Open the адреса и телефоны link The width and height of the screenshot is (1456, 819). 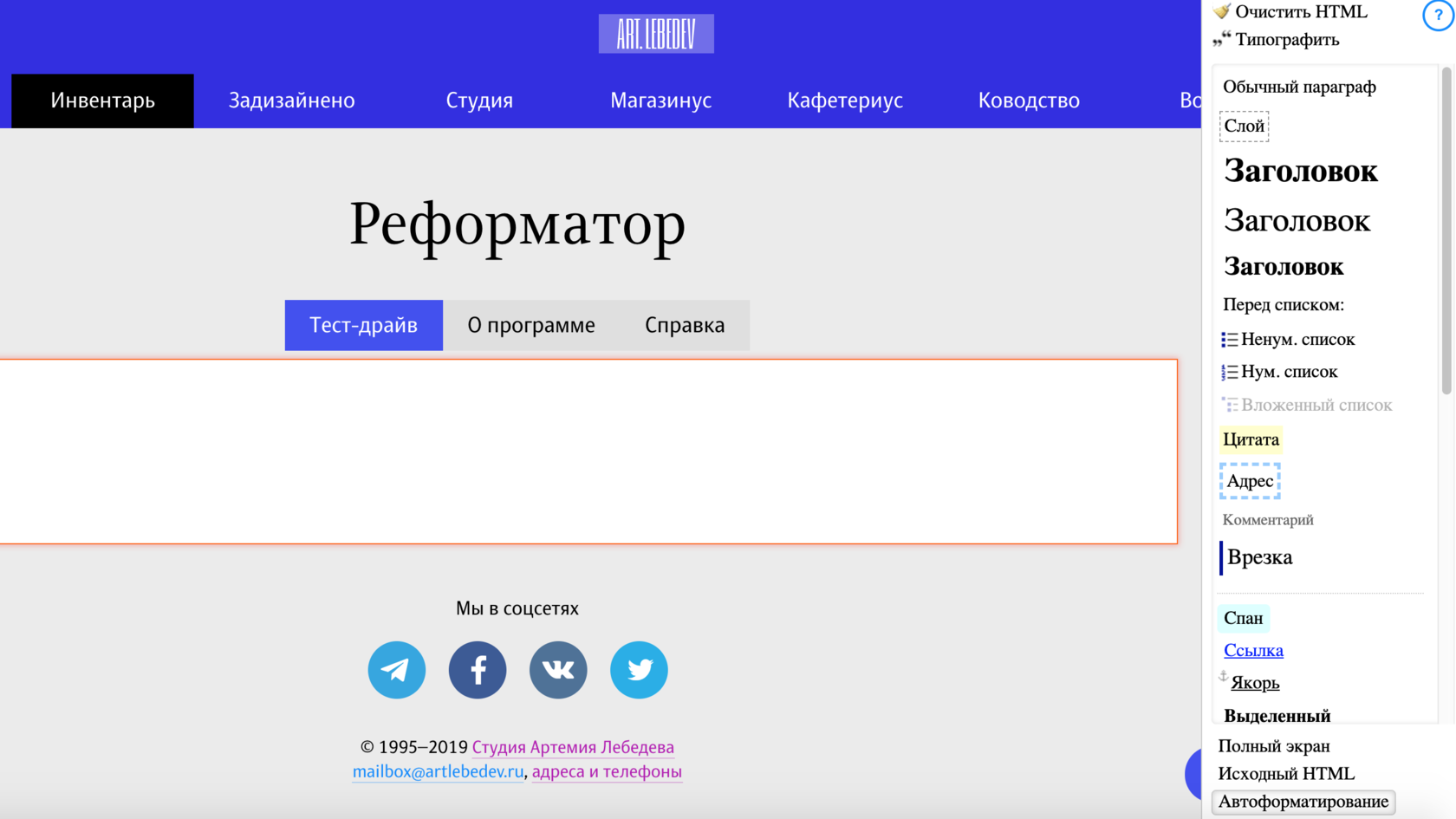tap(607, 771)
